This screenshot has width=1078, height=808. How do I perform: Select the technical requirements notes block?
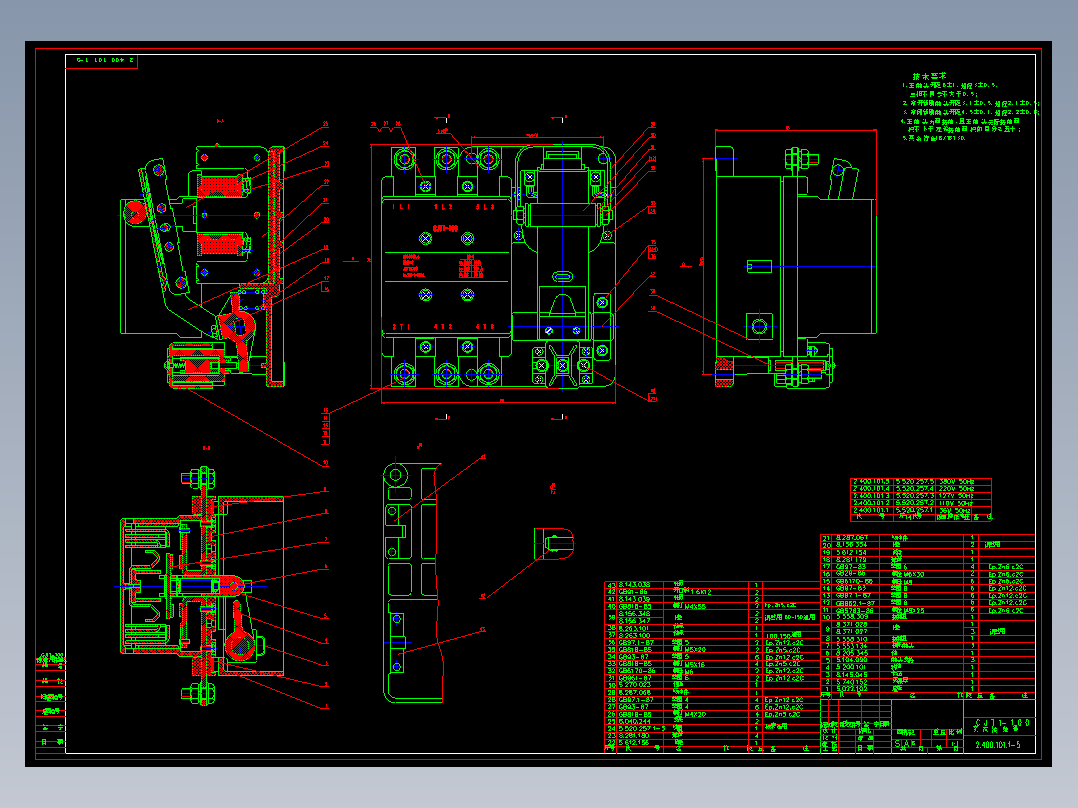pos(969,107)
